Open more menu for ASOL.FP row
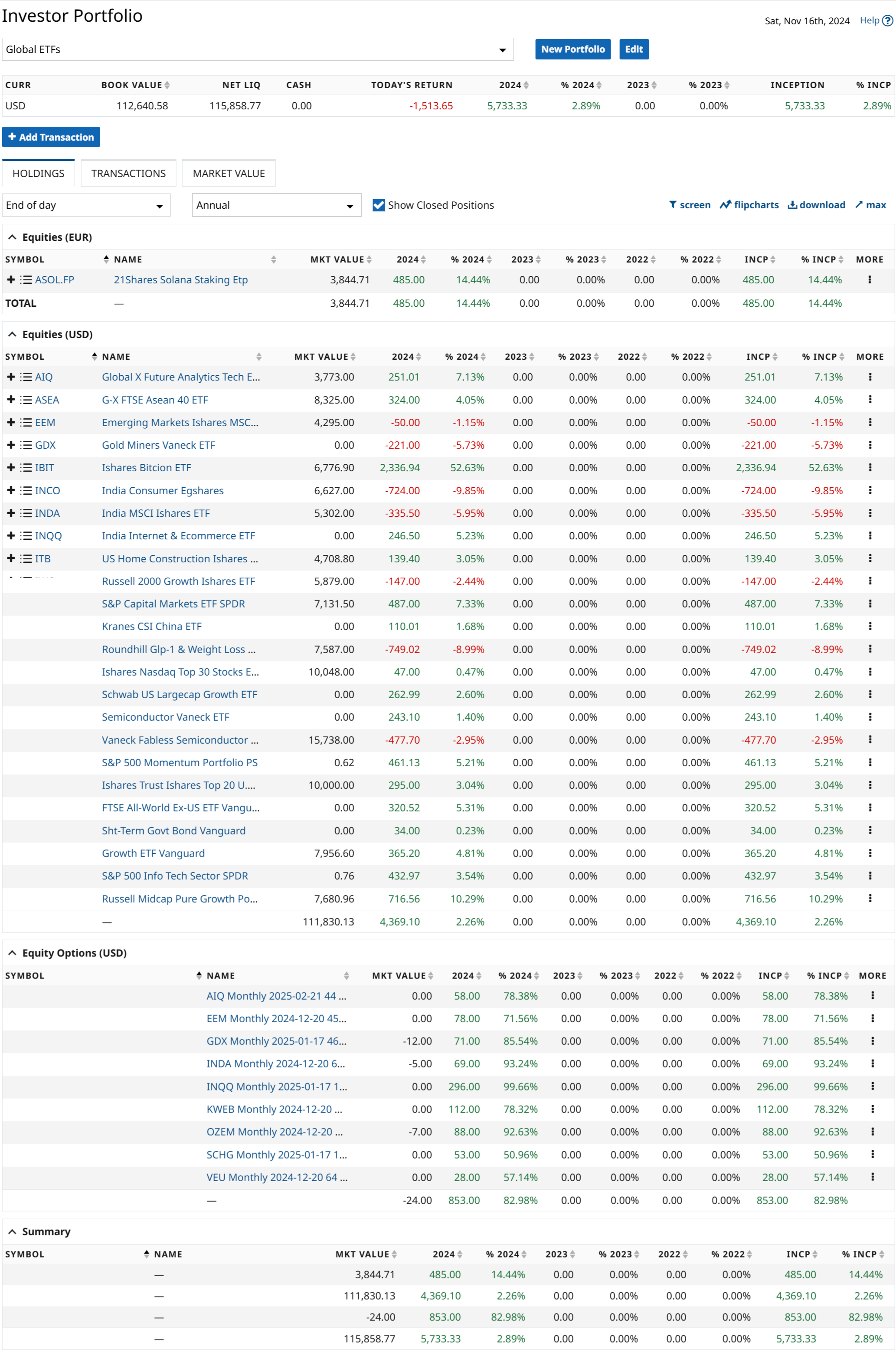This screenshot has height=1359, width=896. click(x=869, y=279)
